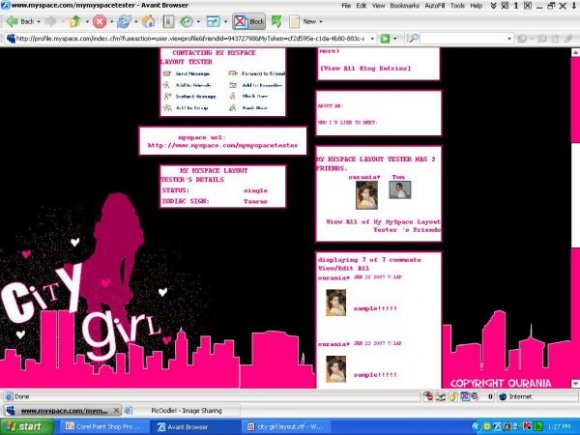This screenshot has height=435, width=580.
Task: Click the status bar red popup blocker icon
Action: click(x=428, y=397)
